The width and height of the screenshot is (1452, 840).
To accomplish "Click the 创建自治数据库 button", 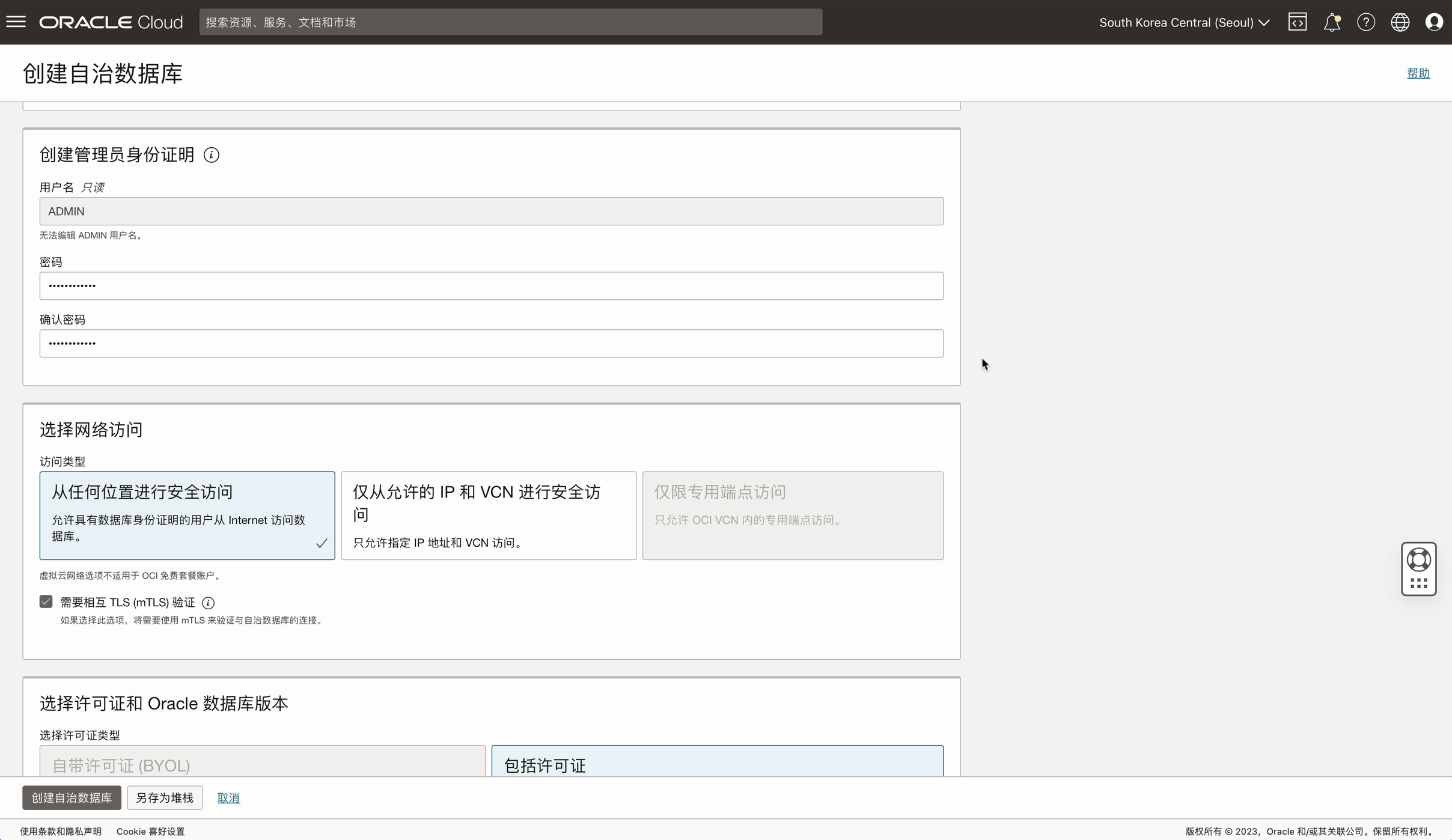I will 72,798.
